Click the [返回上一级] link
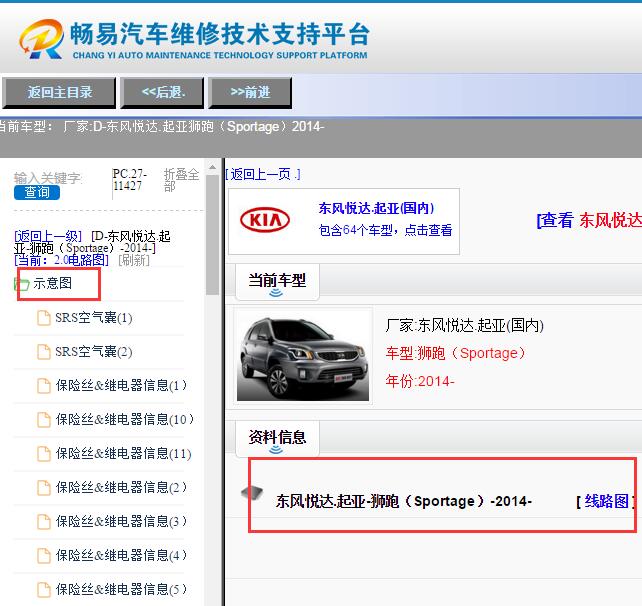Viewport: 642px width, 606px height. tap(48, 236)
